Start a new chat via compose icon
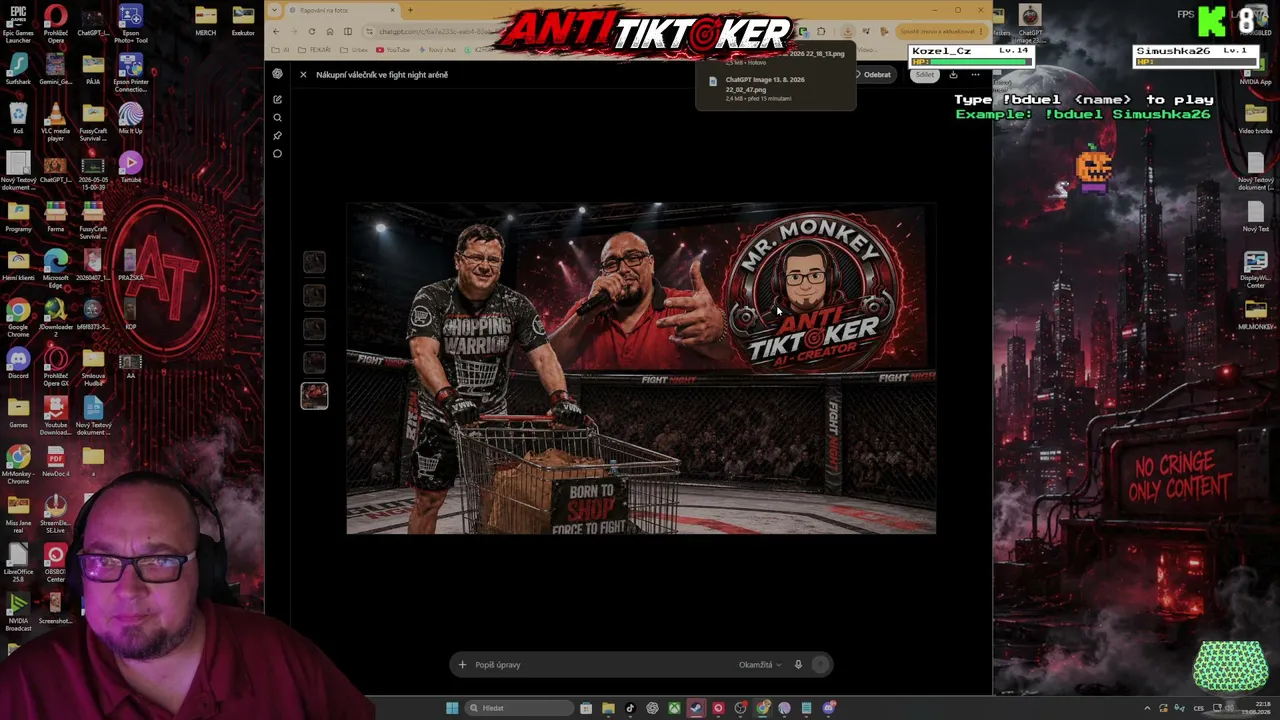This screenshot has height=720, width=1280. pyautogui.click(x=277, y=99)
